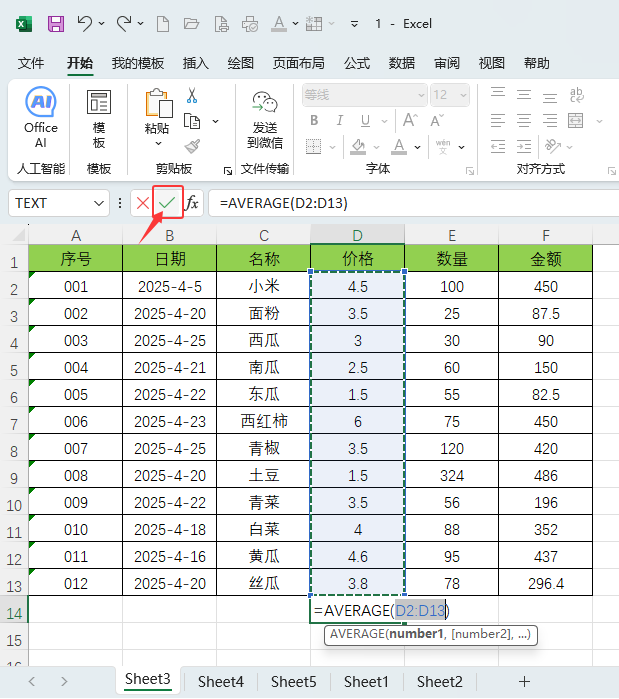The image size is (619, 699).
Task: Click the Merge and Center icon
Action: tap(576, 120)
